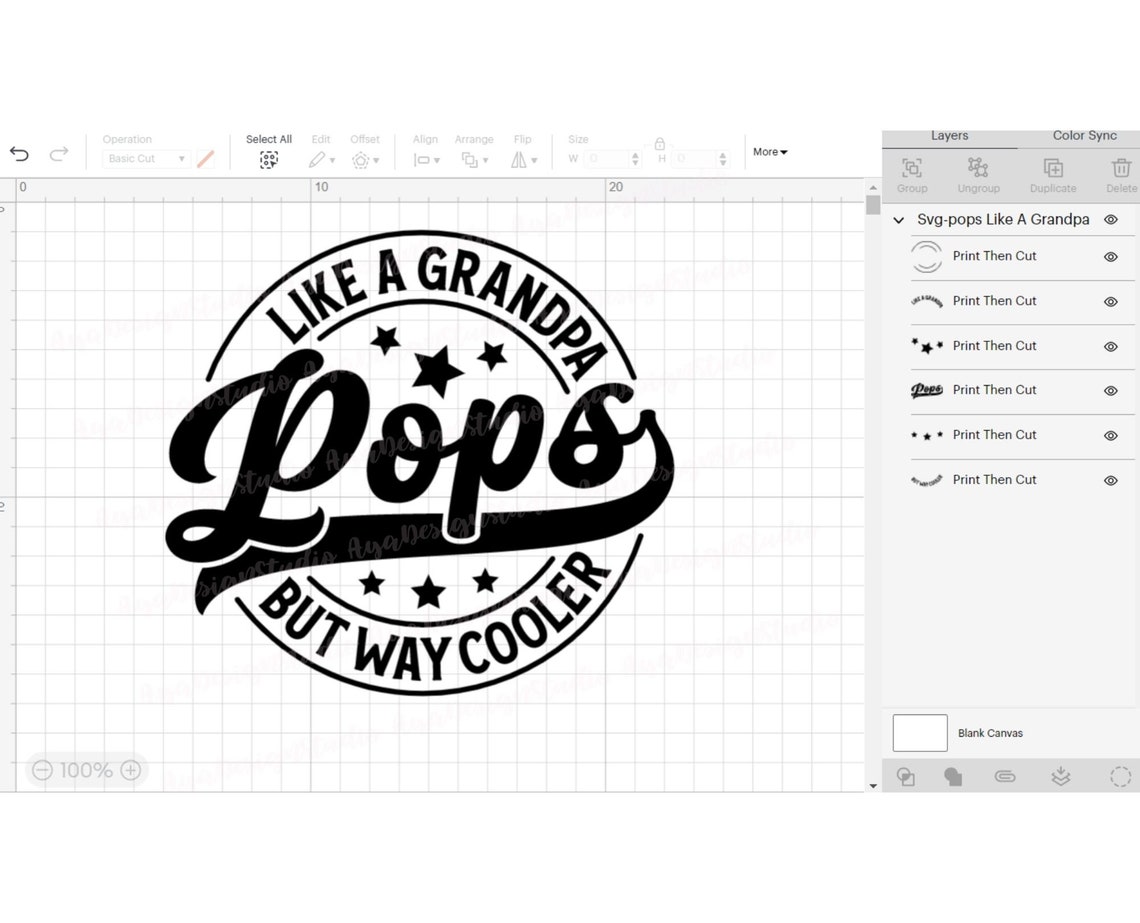1140x923 pixels.
Task: Click the height stepper arrows
Action: pyautogui.click(x=723, y=158)
